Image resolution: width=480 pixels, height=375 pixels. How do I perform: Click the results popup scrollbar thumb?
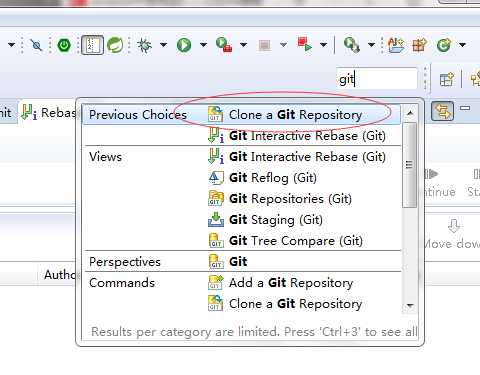(410, 165)
